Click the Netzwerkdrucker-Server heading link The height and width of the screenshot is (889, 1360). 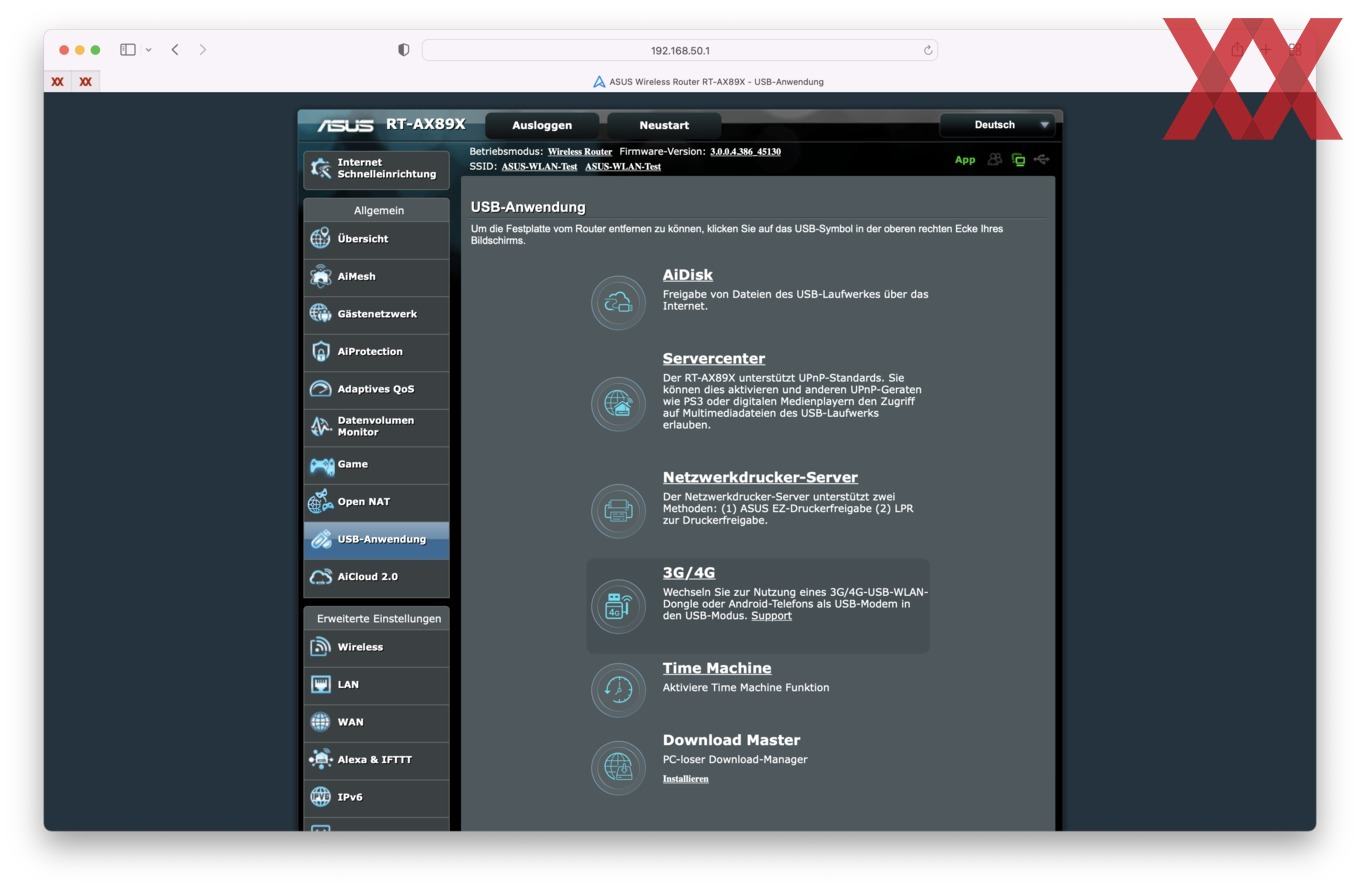click(x=760, y=478)
